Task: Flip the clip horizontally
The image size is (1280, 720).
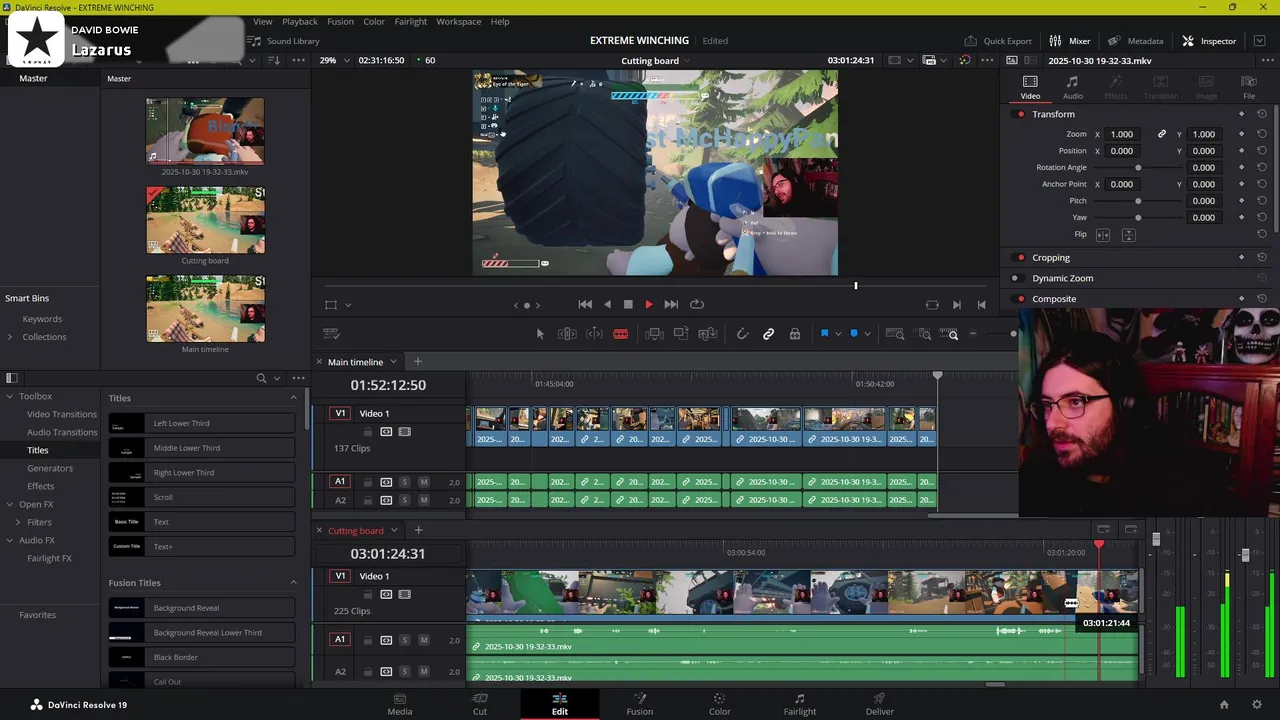Action: point(1103,235)
